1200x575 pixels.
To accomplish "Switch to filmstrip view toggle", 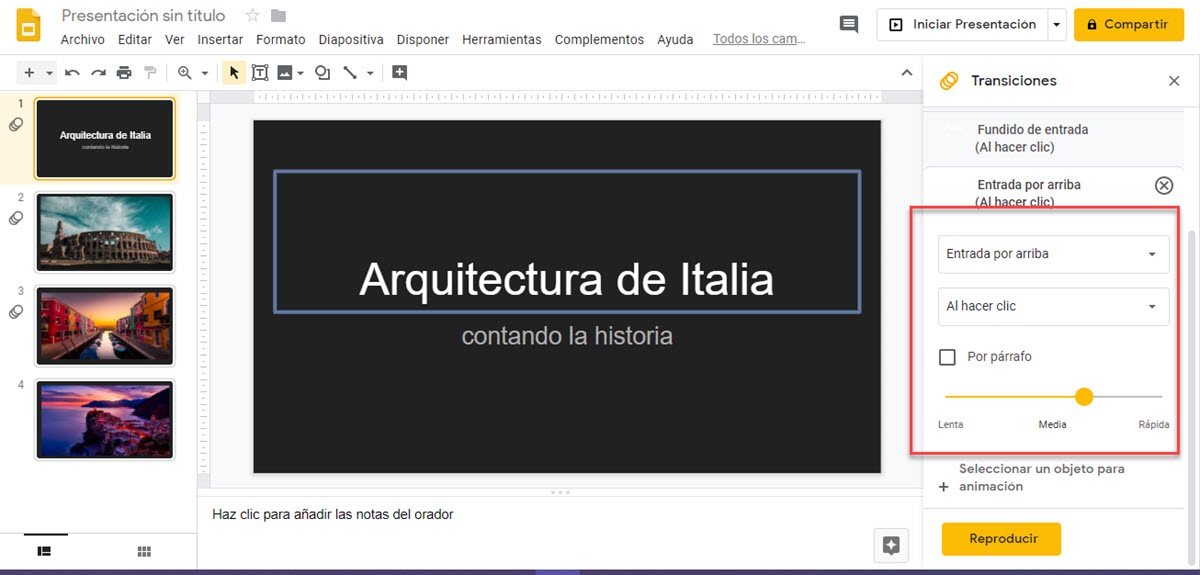I will pos(44,551).
